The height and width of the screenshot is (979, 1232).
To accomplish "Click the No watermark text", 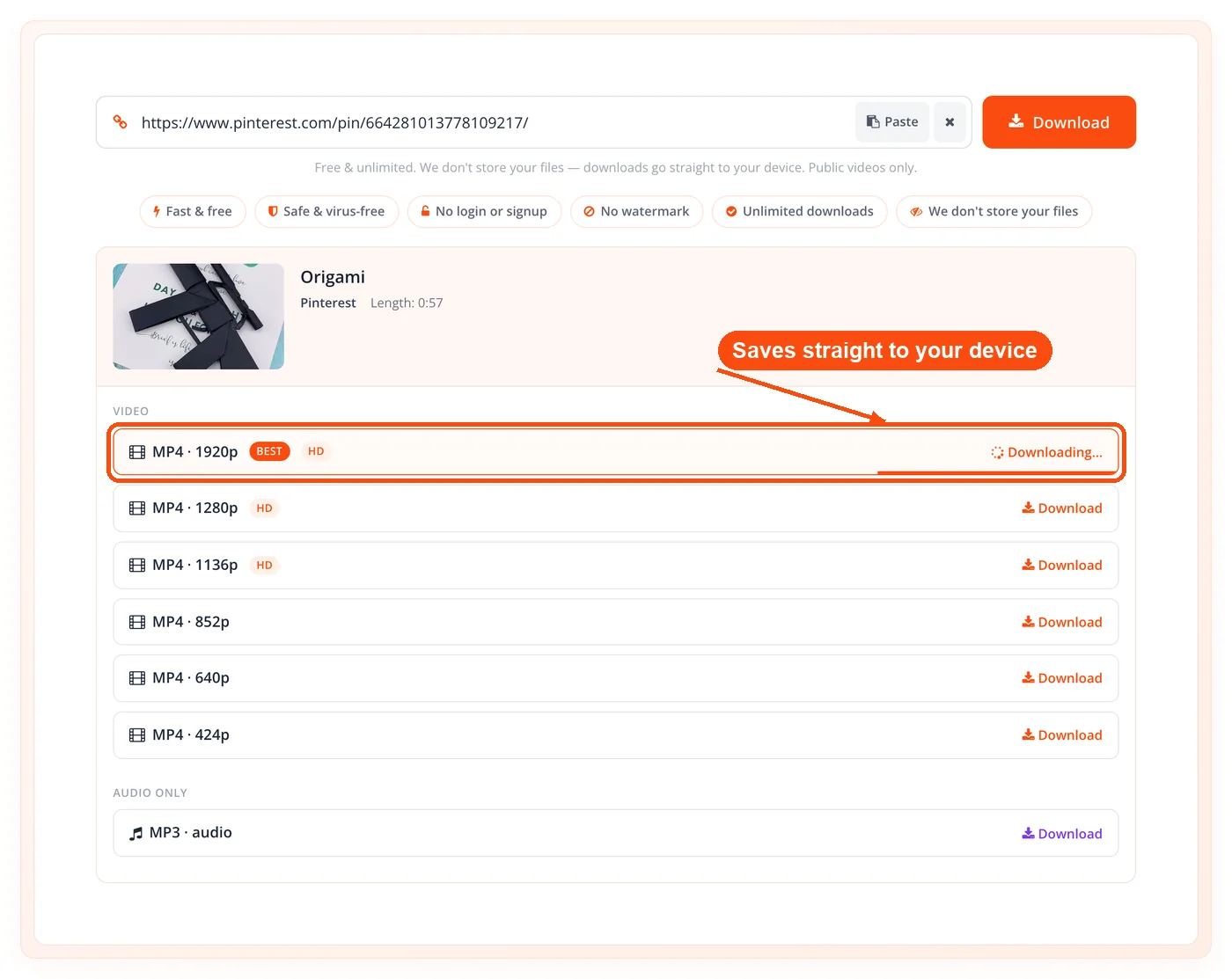I will click(645, 211).
